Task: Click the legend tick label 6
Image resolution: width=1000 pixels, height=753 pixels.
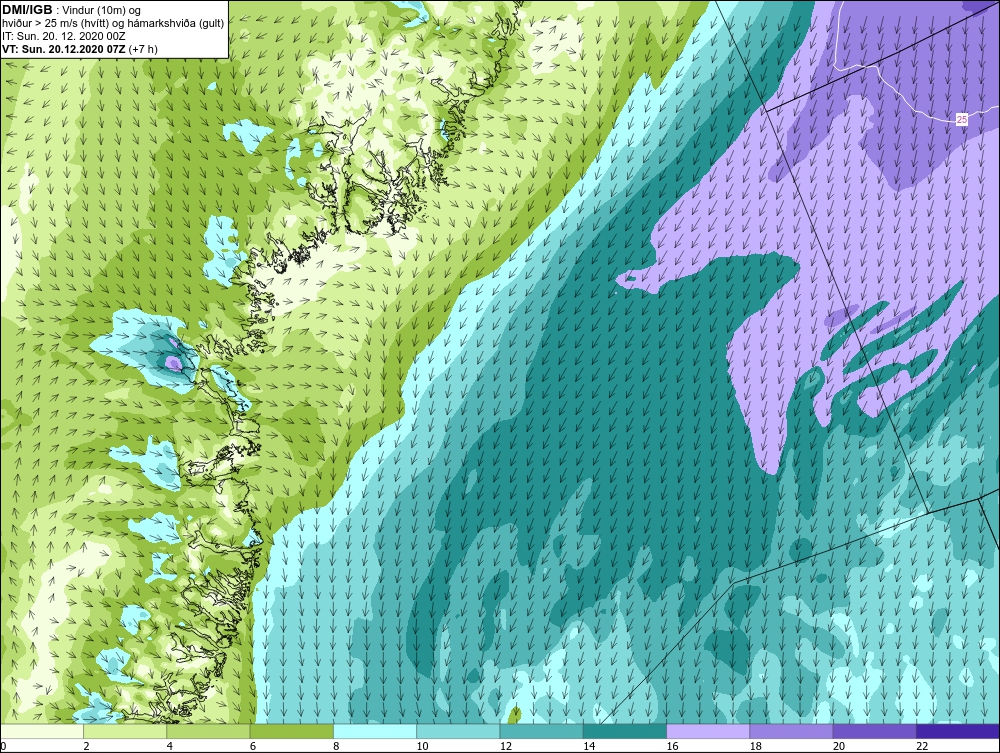Action: pyautogui.click(x=253, y=746)
